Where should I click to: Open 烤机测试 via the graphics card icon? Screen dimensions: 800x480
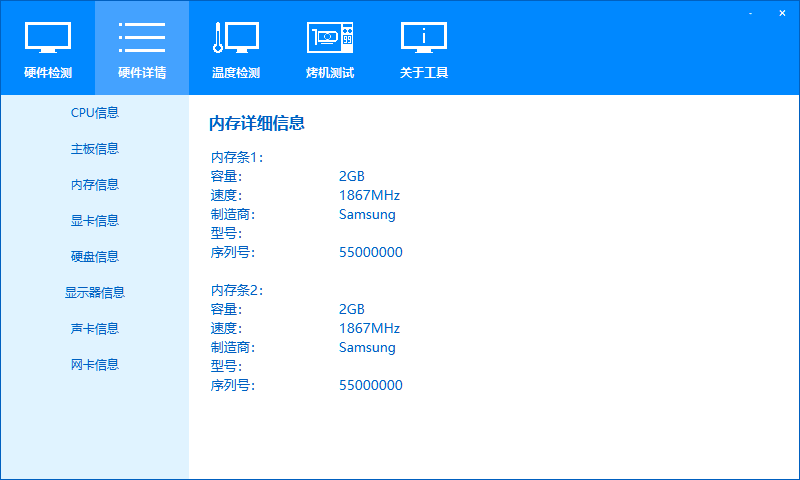[x=330, y=38]
